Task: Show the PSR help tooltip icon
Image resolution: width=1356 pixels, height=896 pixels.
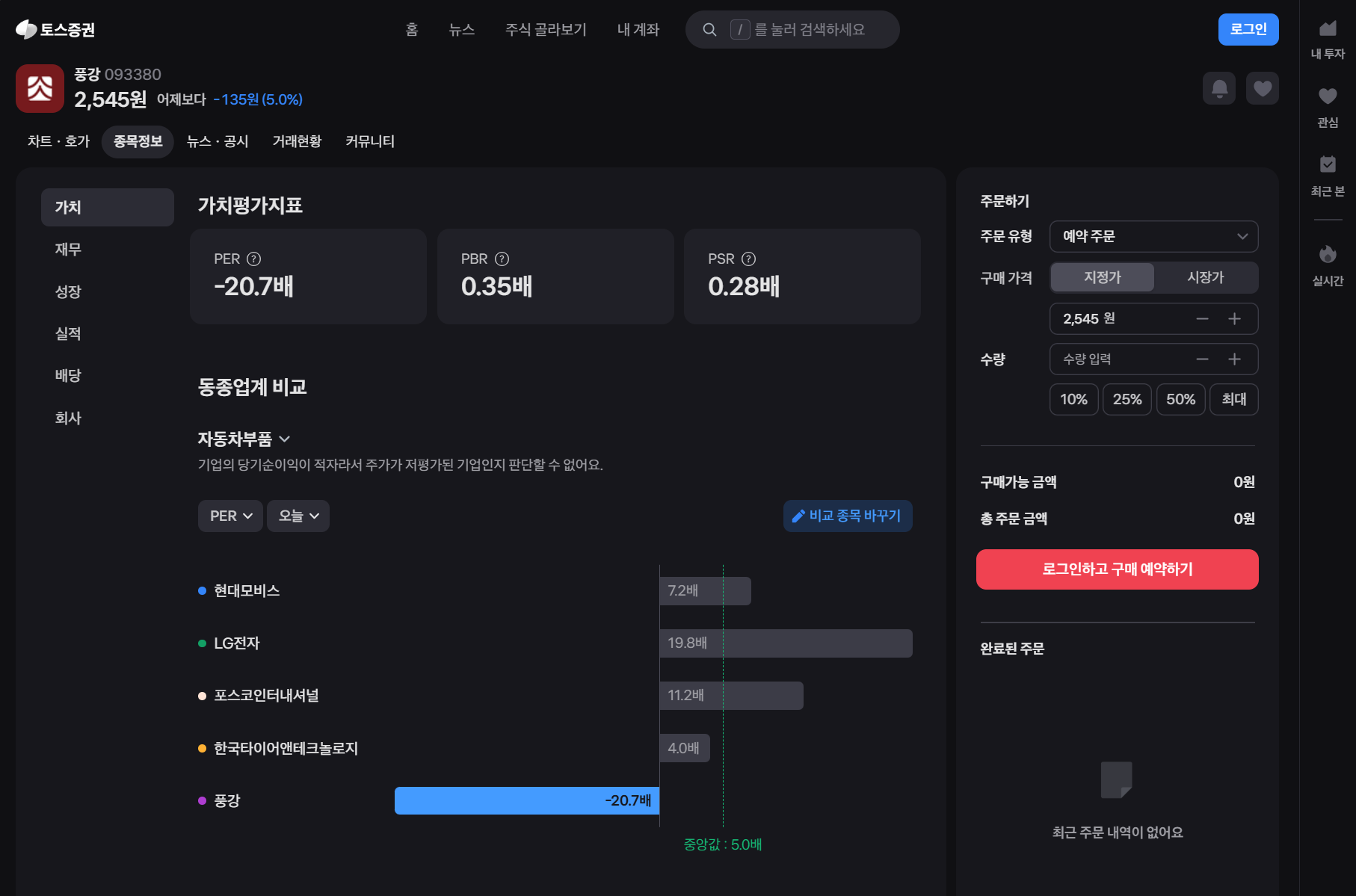Action: coord(748,259)
